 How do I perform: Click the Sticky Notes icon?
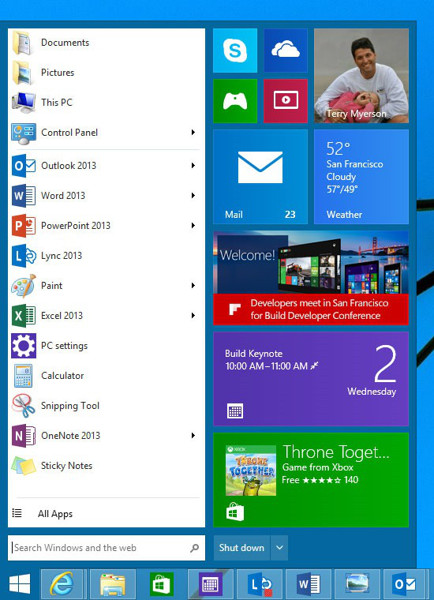[x=23, y=466]
